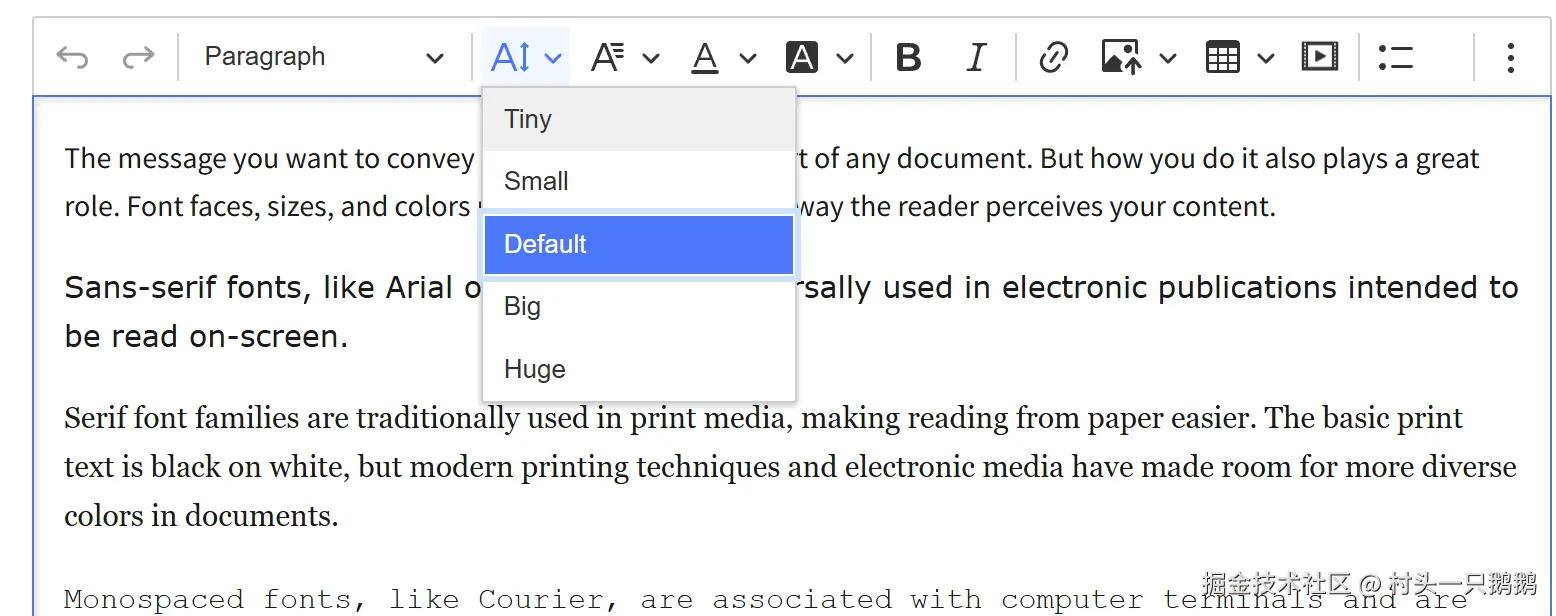
Task: Click the insert table icon
Action: [x=1222, y=57]
